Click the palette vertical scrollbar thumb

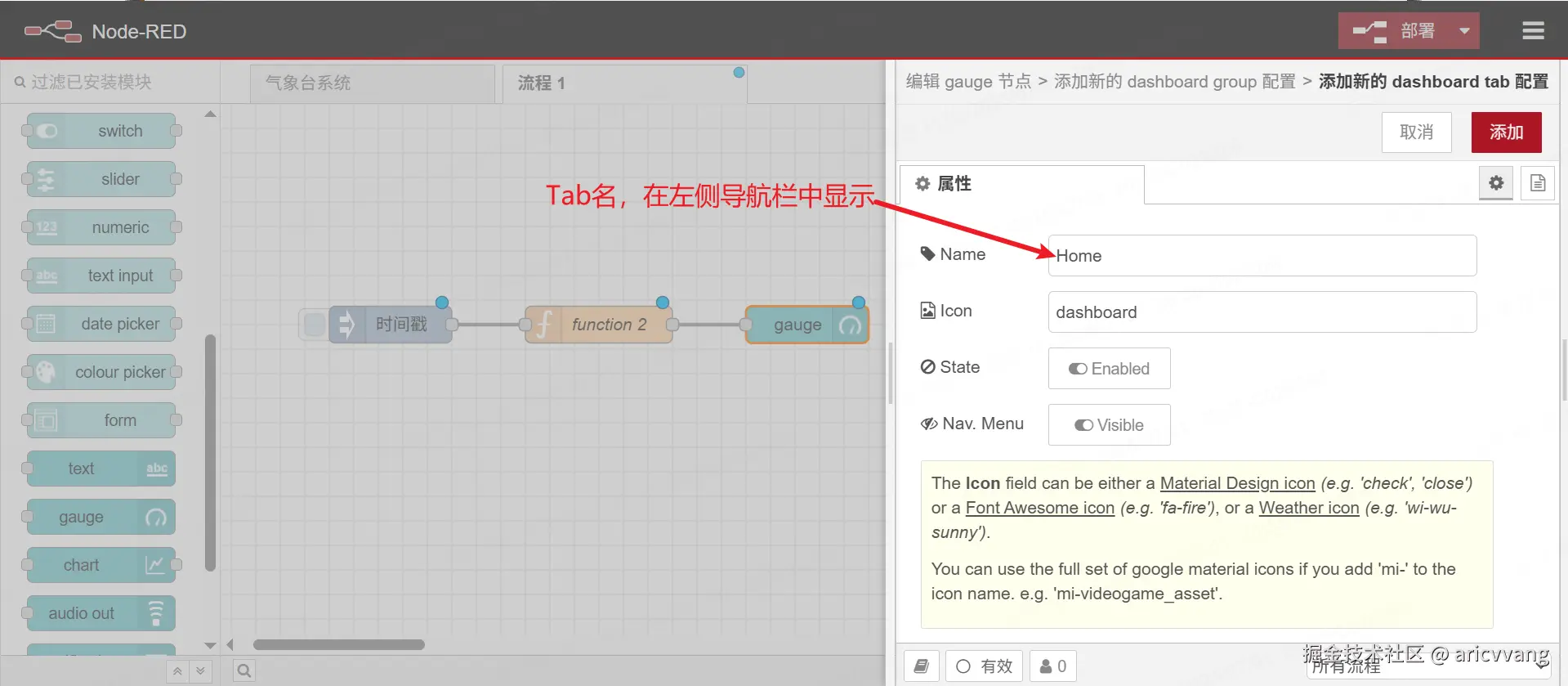(x=210, y=452)
